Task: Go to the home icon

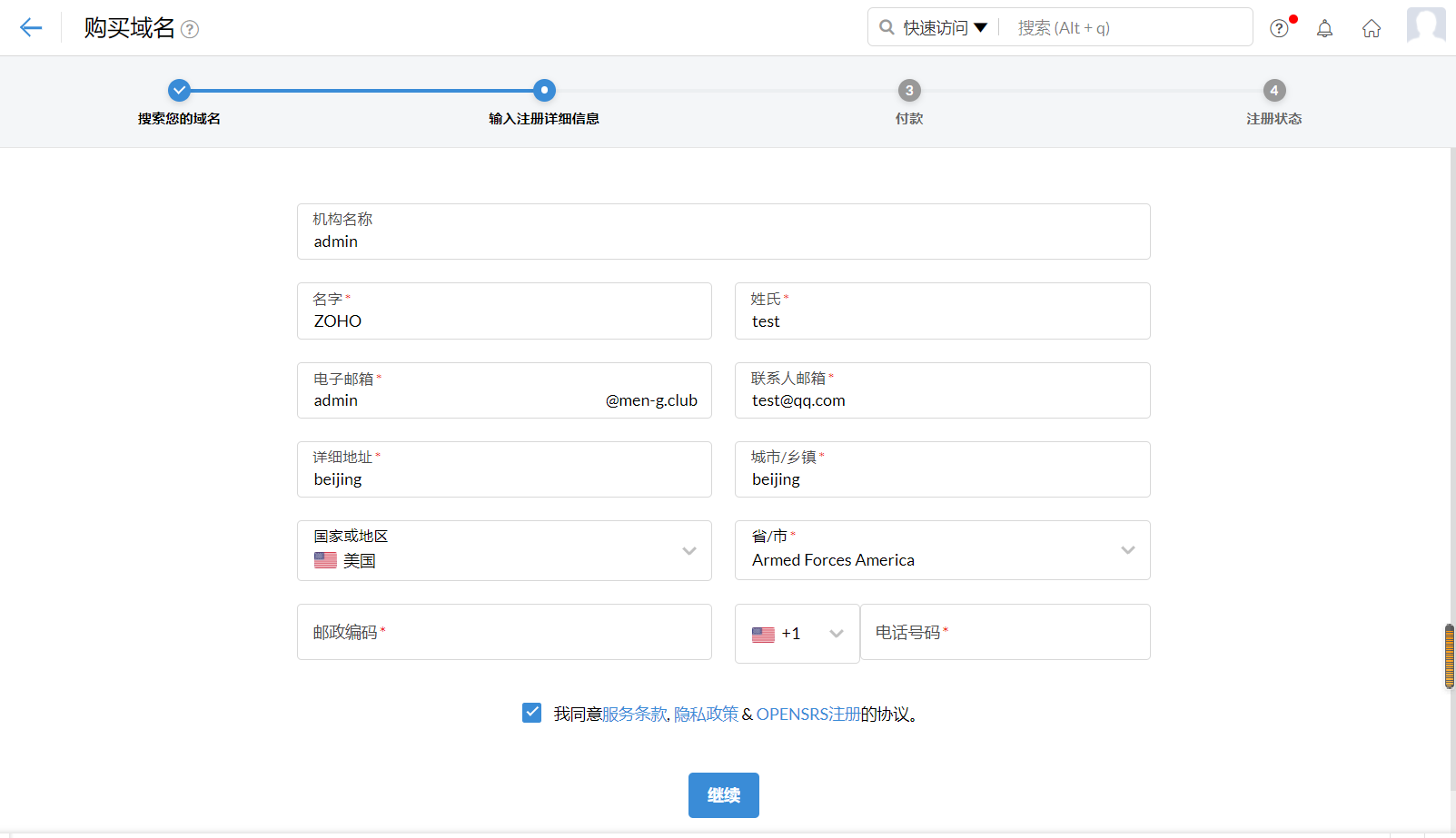Action: 1371,28
